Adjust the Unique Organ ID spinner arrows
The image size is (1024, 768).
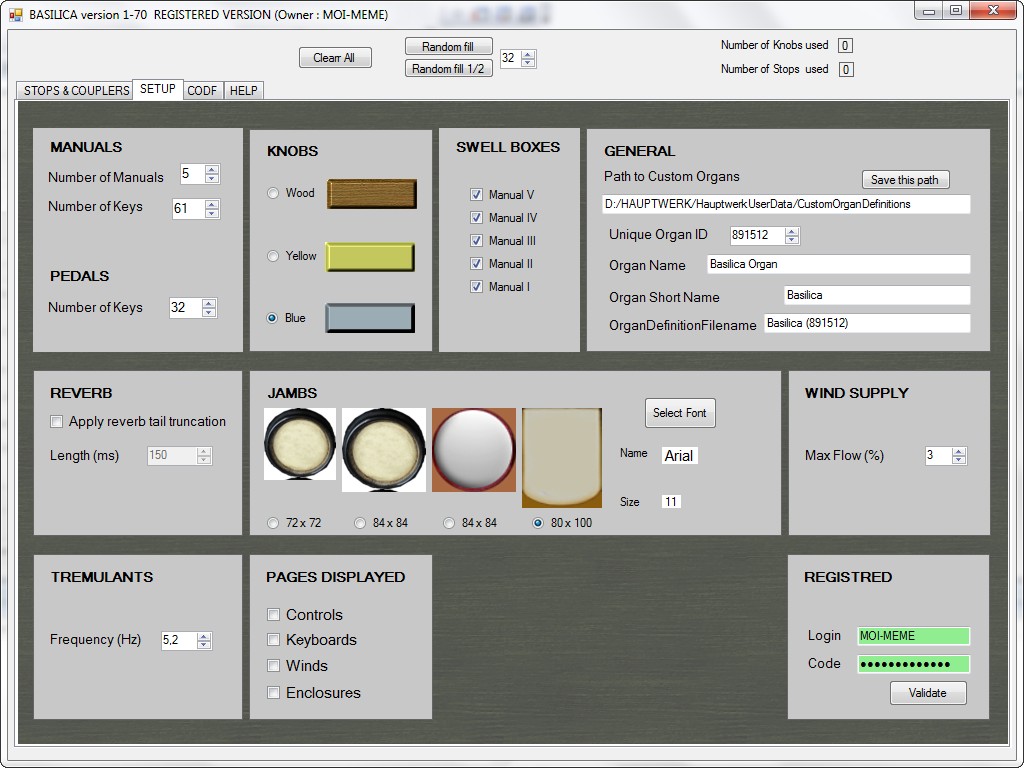click(x=792, y=235)
